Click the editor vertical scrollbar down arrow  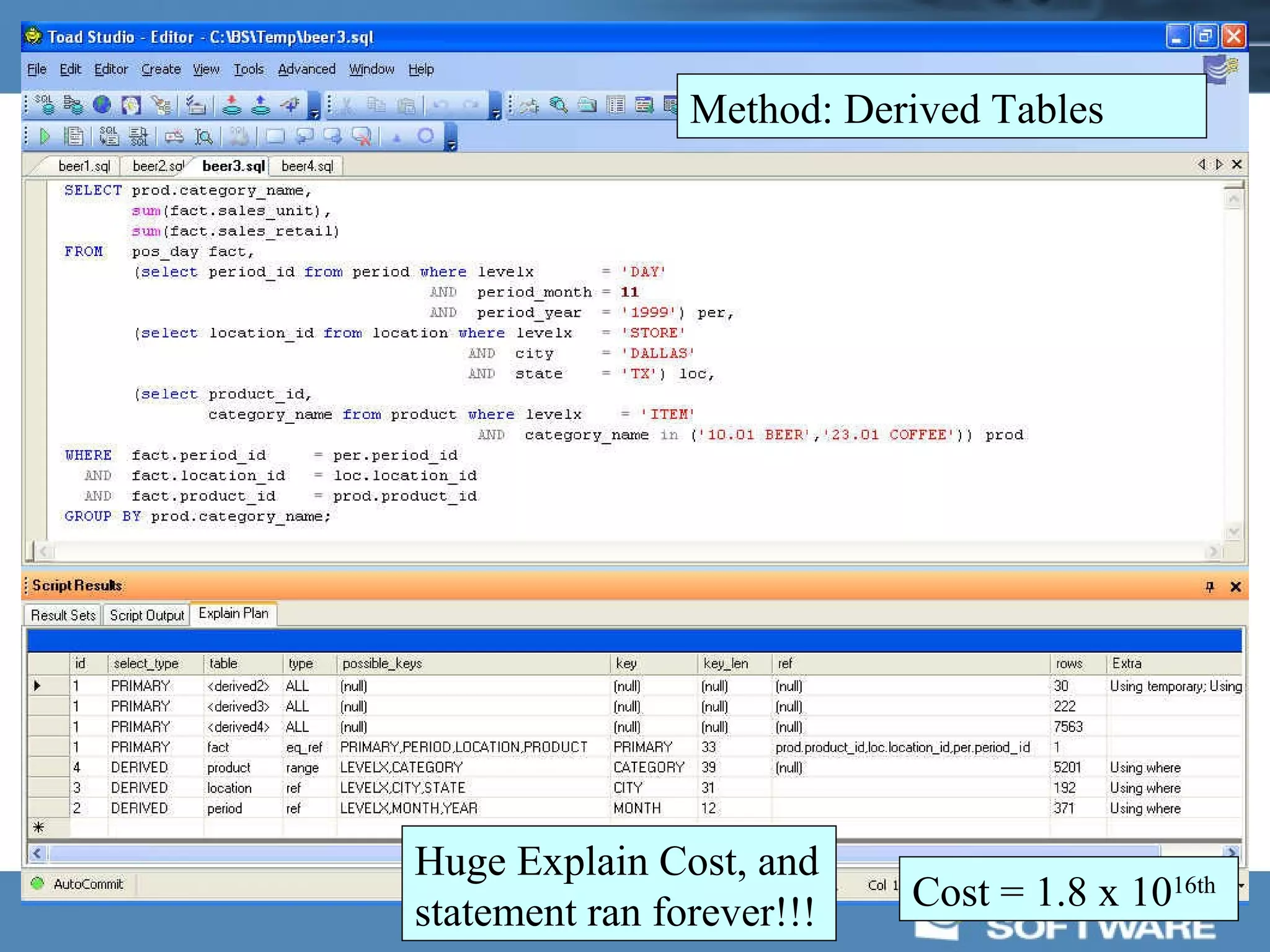(x=1233, y=531)
